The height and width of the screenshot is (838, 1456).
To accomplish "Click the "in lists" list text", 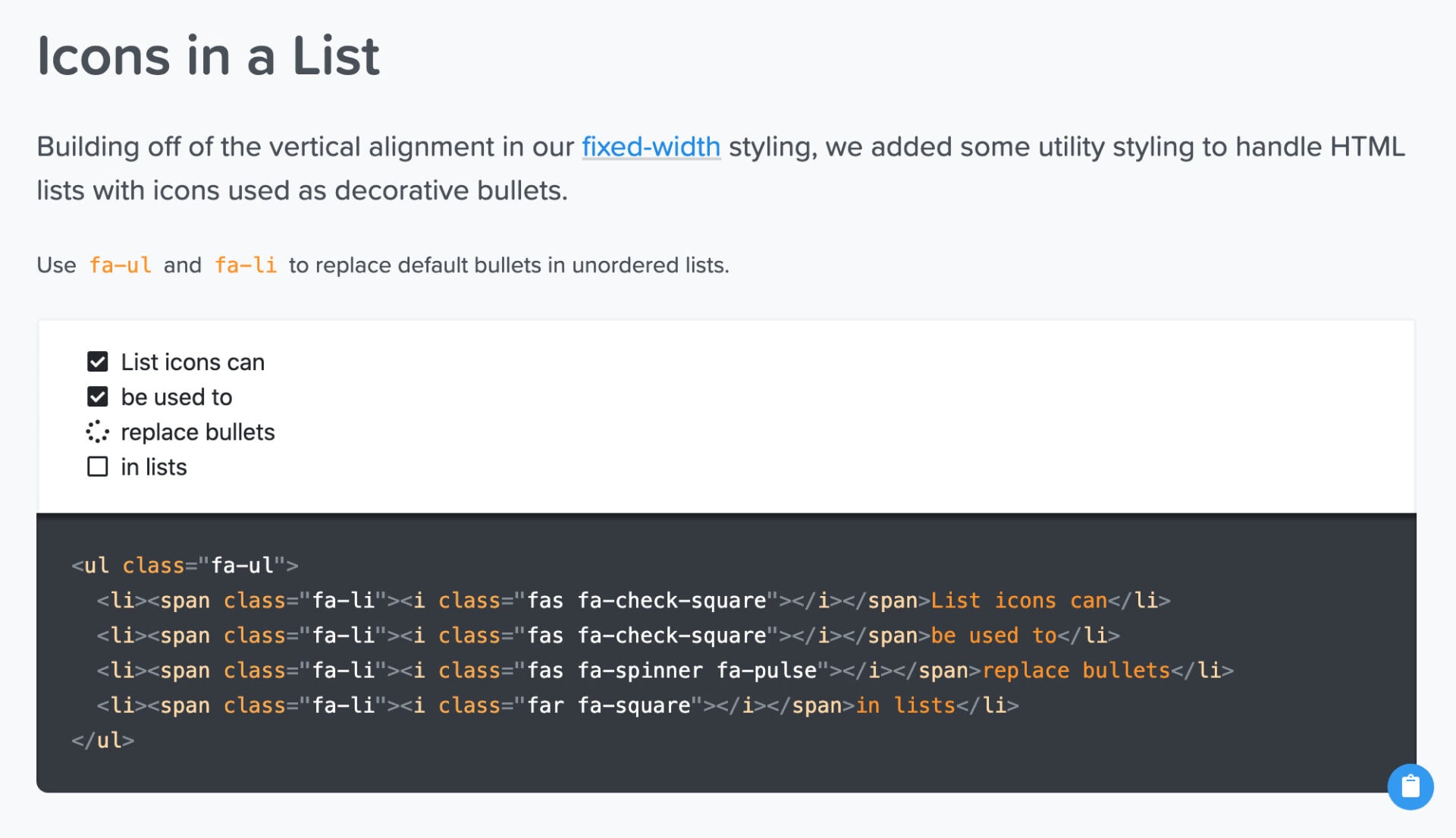I will coord(154,466).
